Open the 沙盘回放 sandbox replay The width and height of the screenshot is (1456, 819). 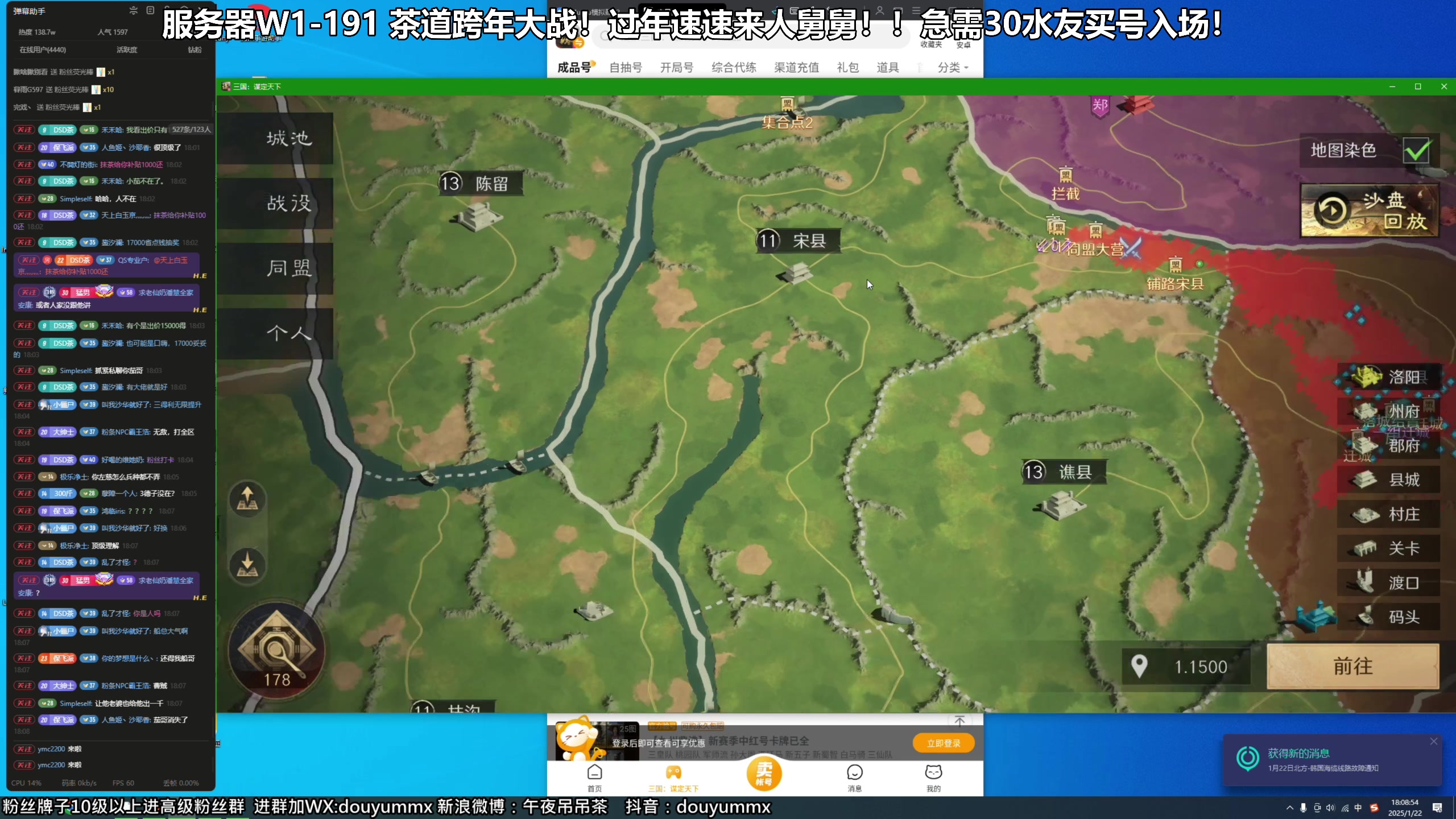(1370, 210)
